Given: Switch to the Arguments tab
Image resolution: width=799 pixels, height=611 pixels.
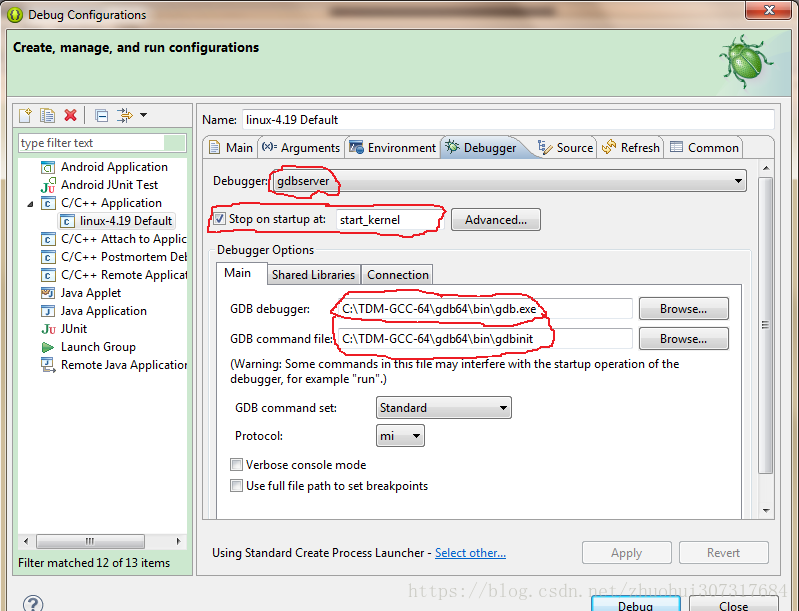Looking at the screenshot, I should click(x=301, y=148).
